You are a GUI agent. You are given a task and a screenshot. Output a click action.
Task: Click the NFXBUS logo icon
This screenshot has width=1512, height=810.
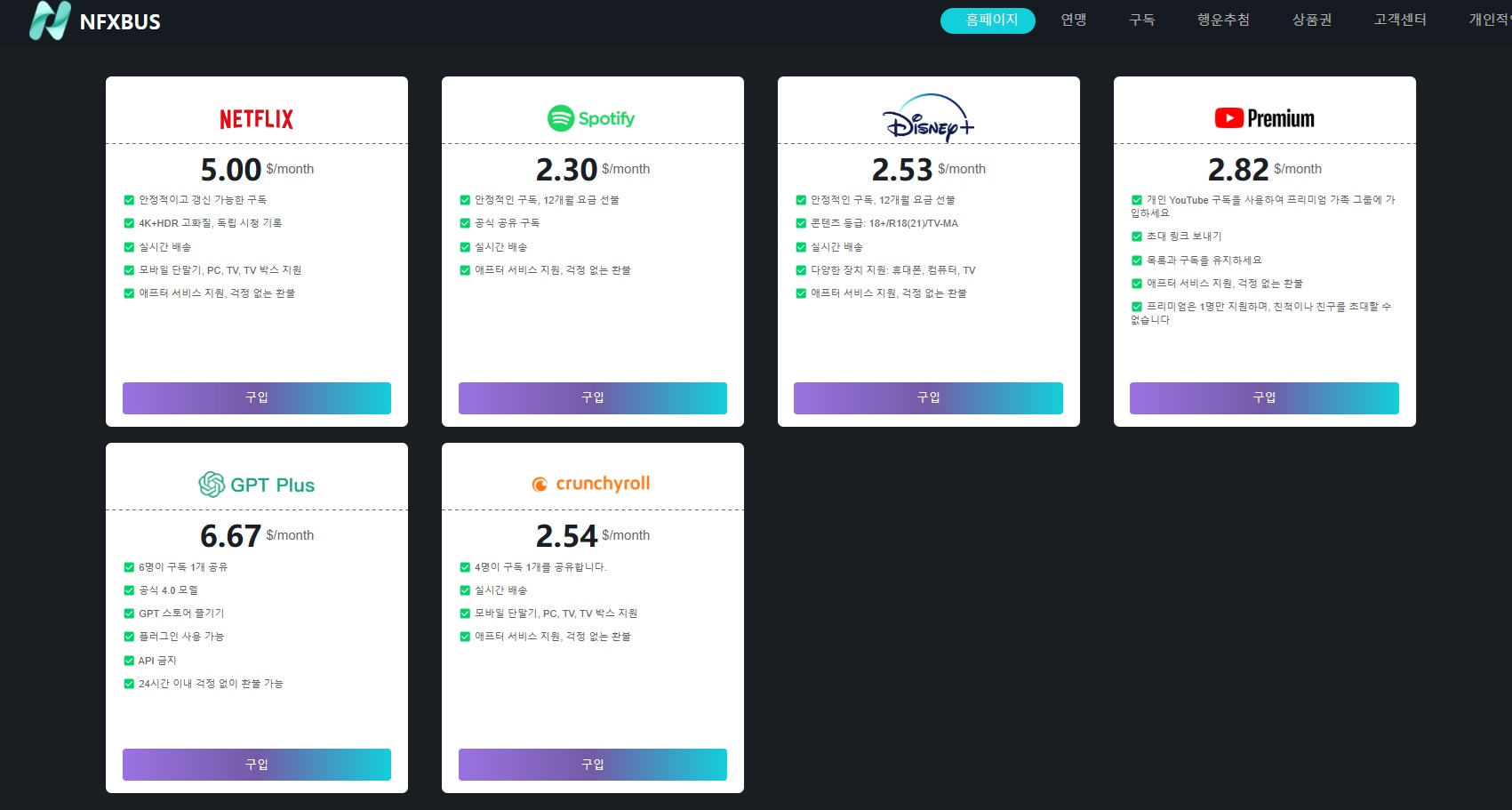tap(50, 20)
